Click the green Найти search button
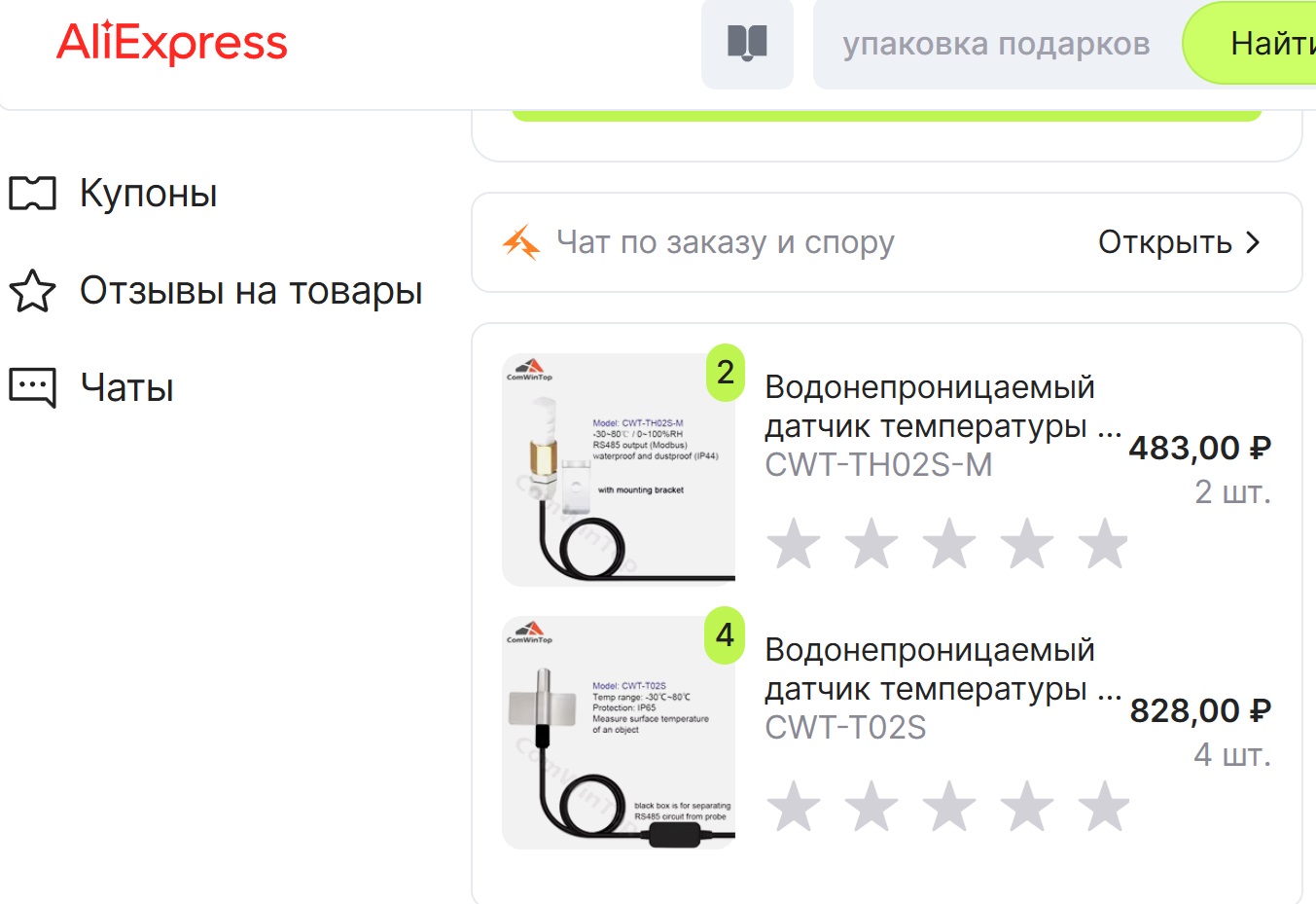Viewport: 1316px width, 904px height. point(1250,44)
